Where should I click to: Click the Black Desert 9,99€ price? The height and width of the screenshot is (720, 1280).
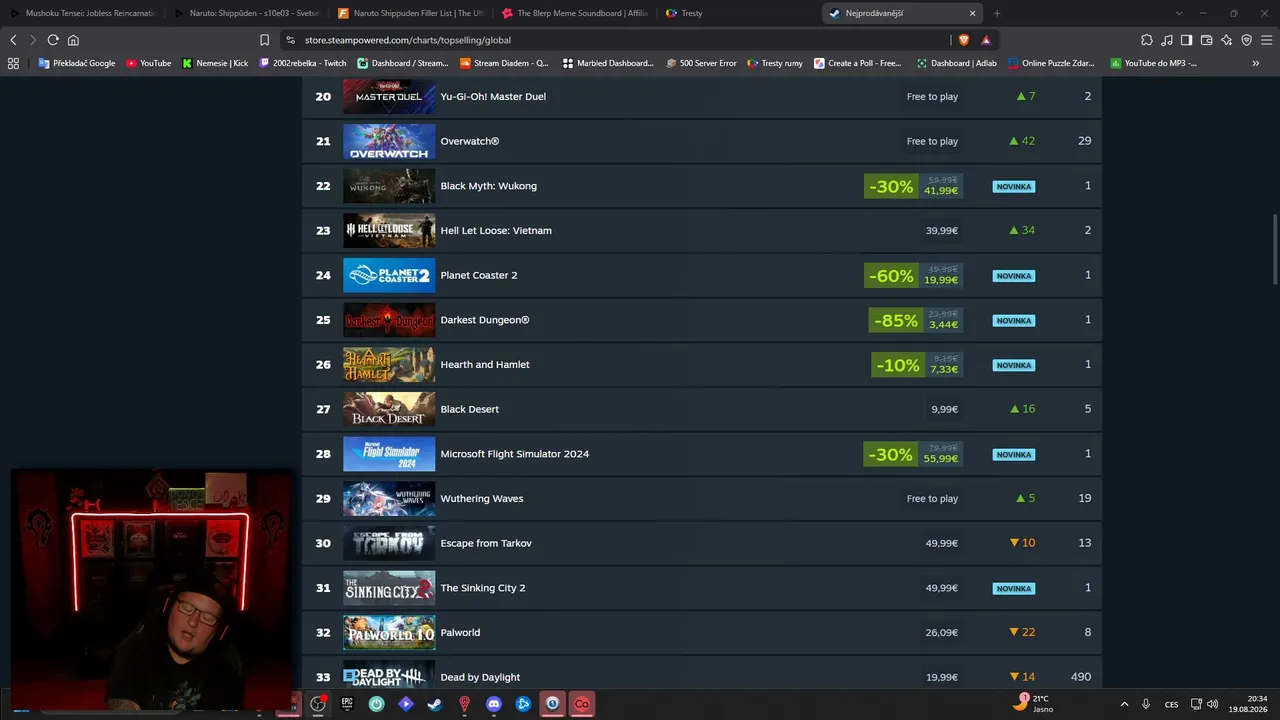[942, 409]
